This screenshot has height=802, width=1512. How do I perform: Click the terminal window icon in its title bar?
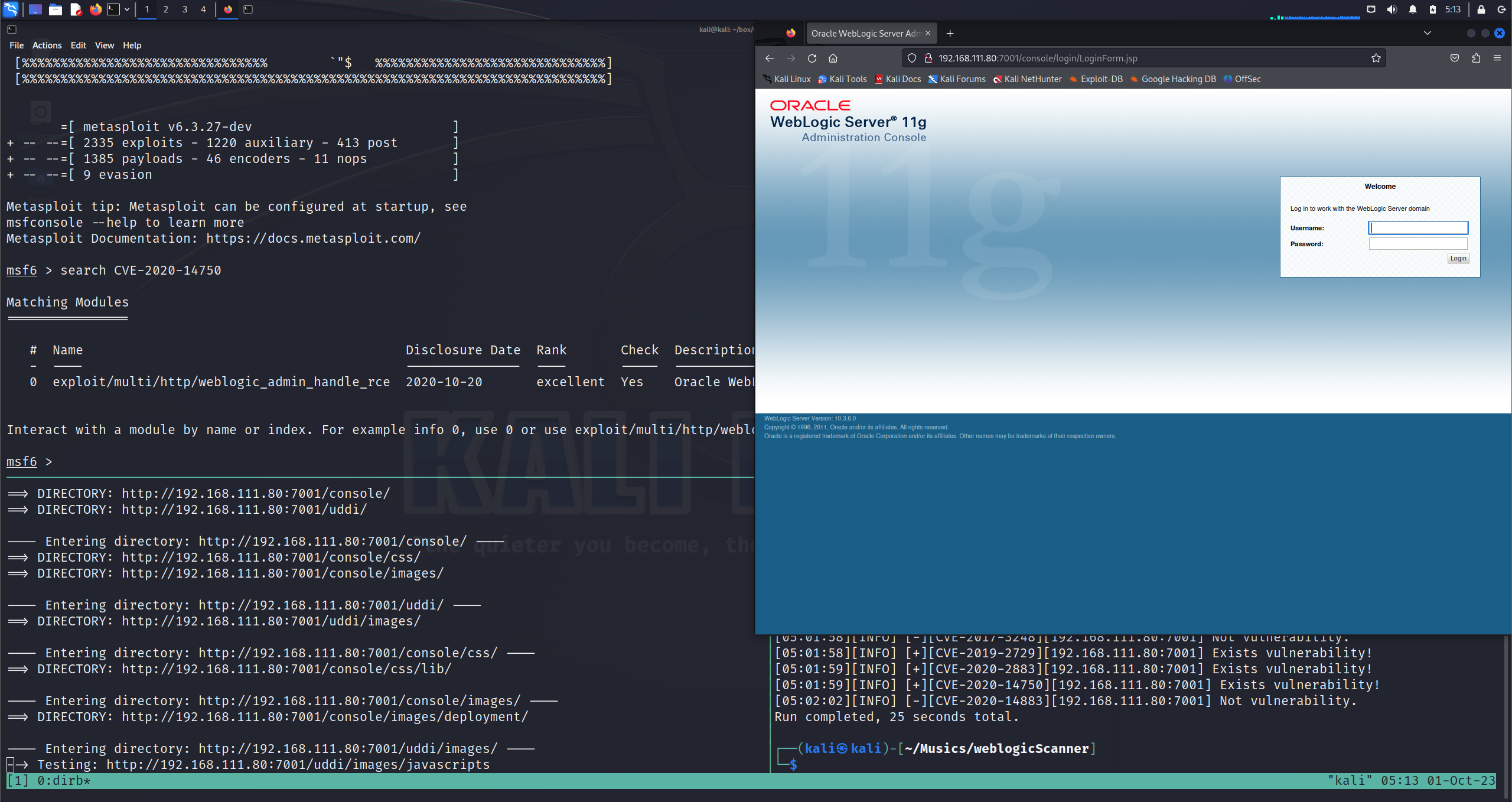tap(12, 29)
